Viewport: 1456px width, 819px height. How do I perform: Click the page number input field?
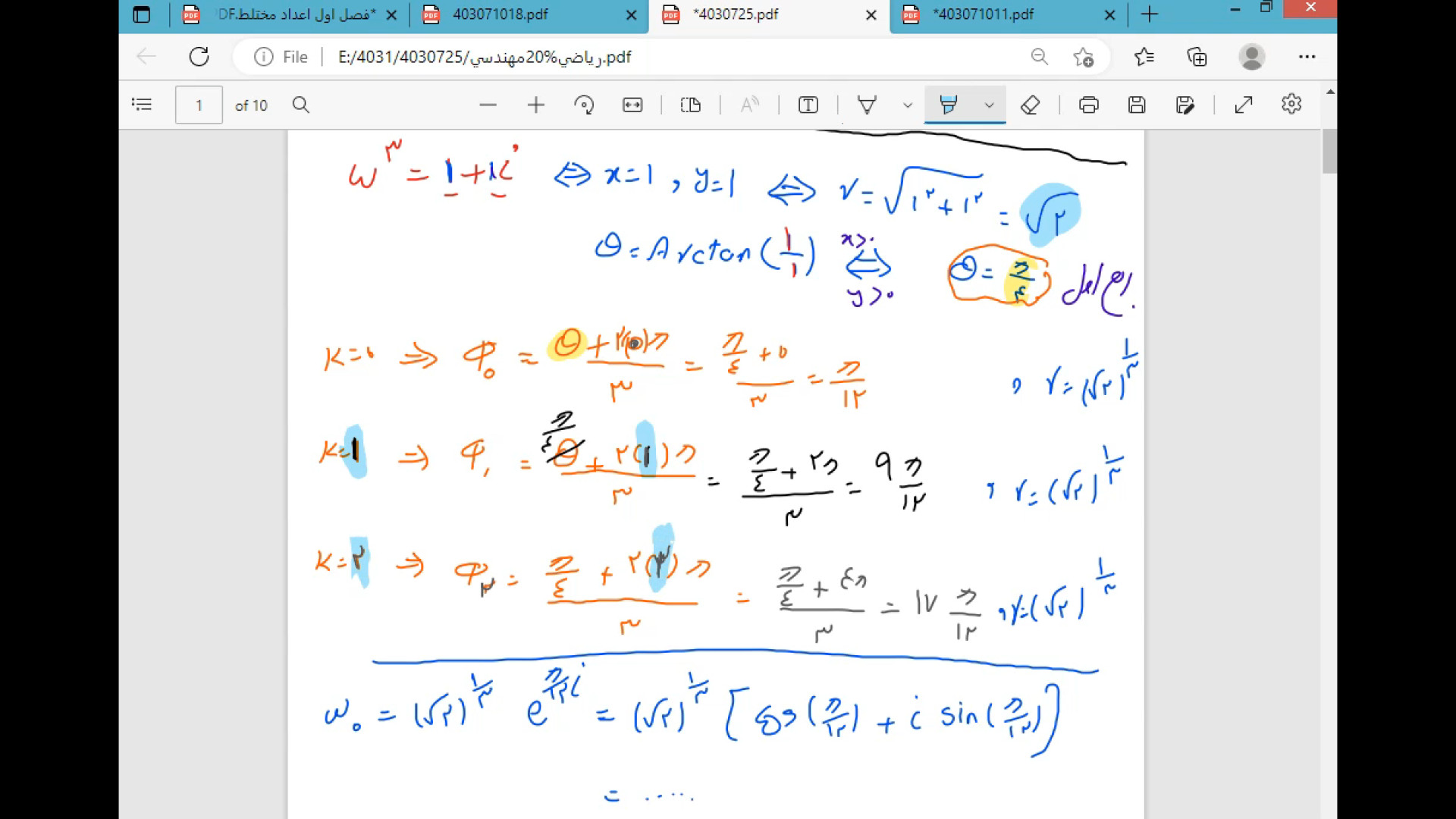click(199, 105)
